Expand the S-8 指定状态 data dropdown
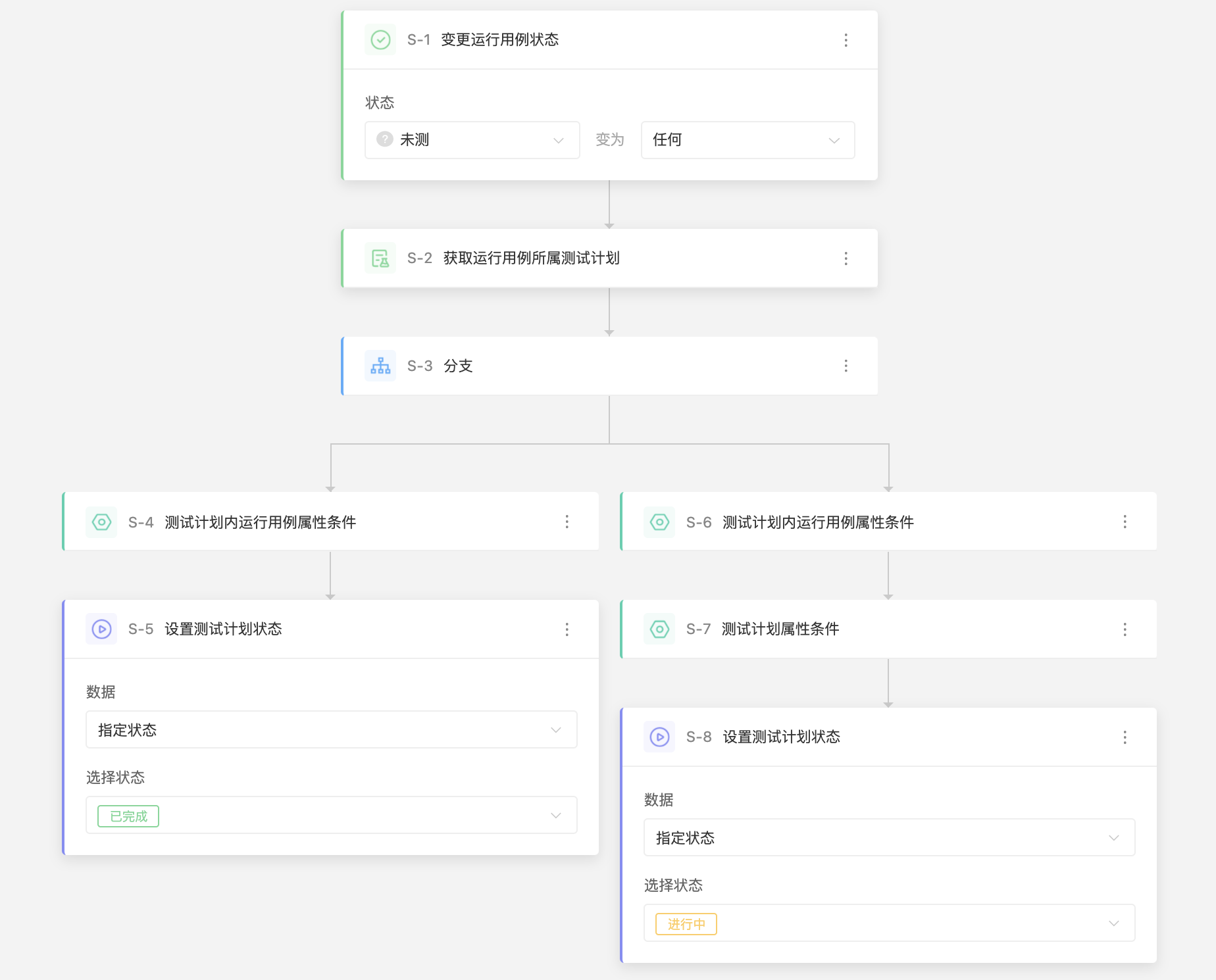This screenshot has width=1216, height=980. click(890, 837)
